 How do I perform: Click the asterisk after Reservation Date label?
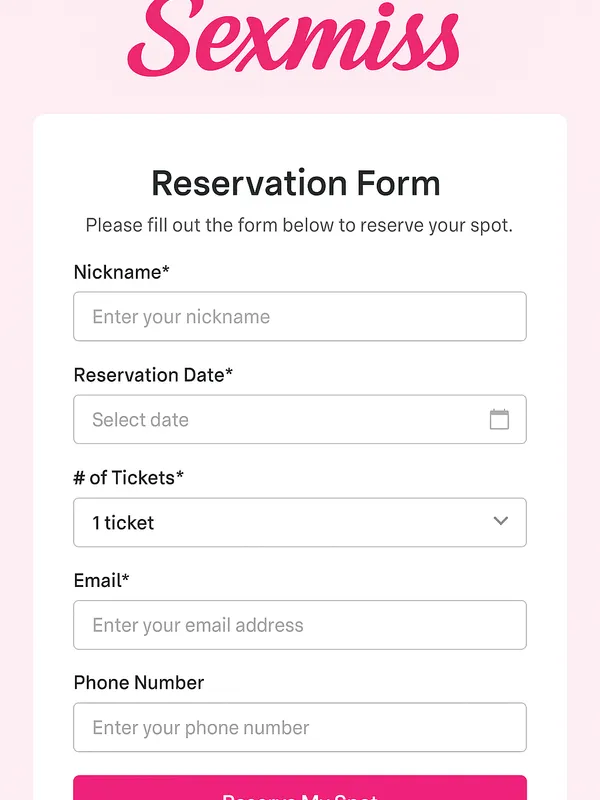click(229, 373)
